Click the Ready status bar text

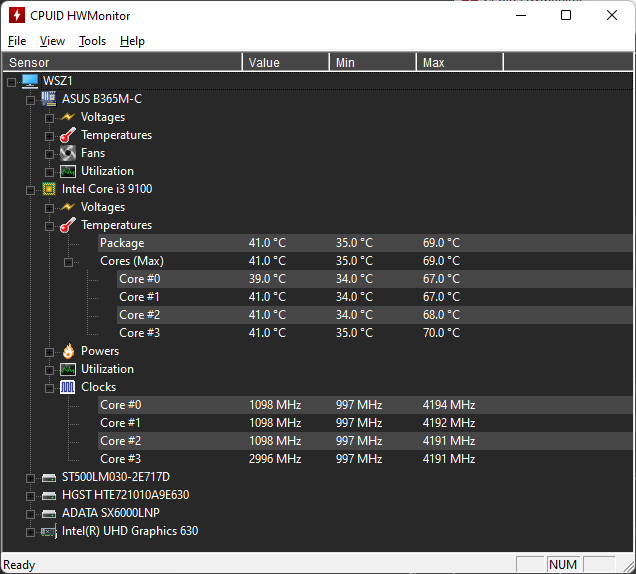pyautogui.click(x=19, y=565)
